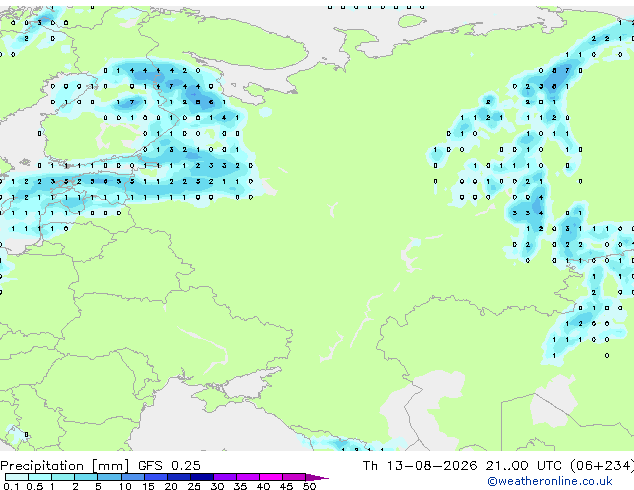Select legend swatch between 20 and 25
Image resolution: width=634 pixels, height=490 pixels.
click(179, 477)
